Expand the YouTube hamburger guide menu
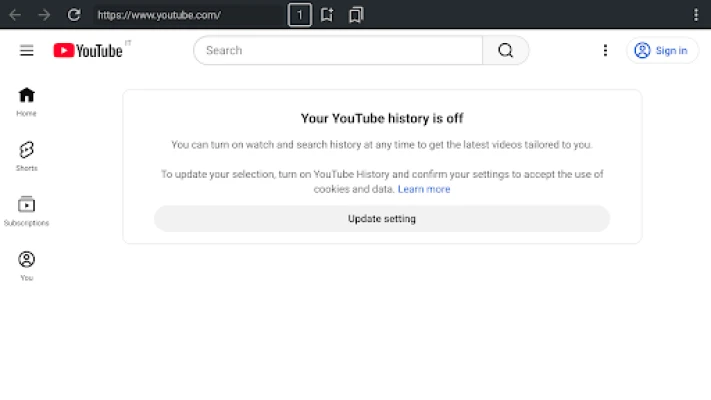711x400 pixels. [27, 51]
